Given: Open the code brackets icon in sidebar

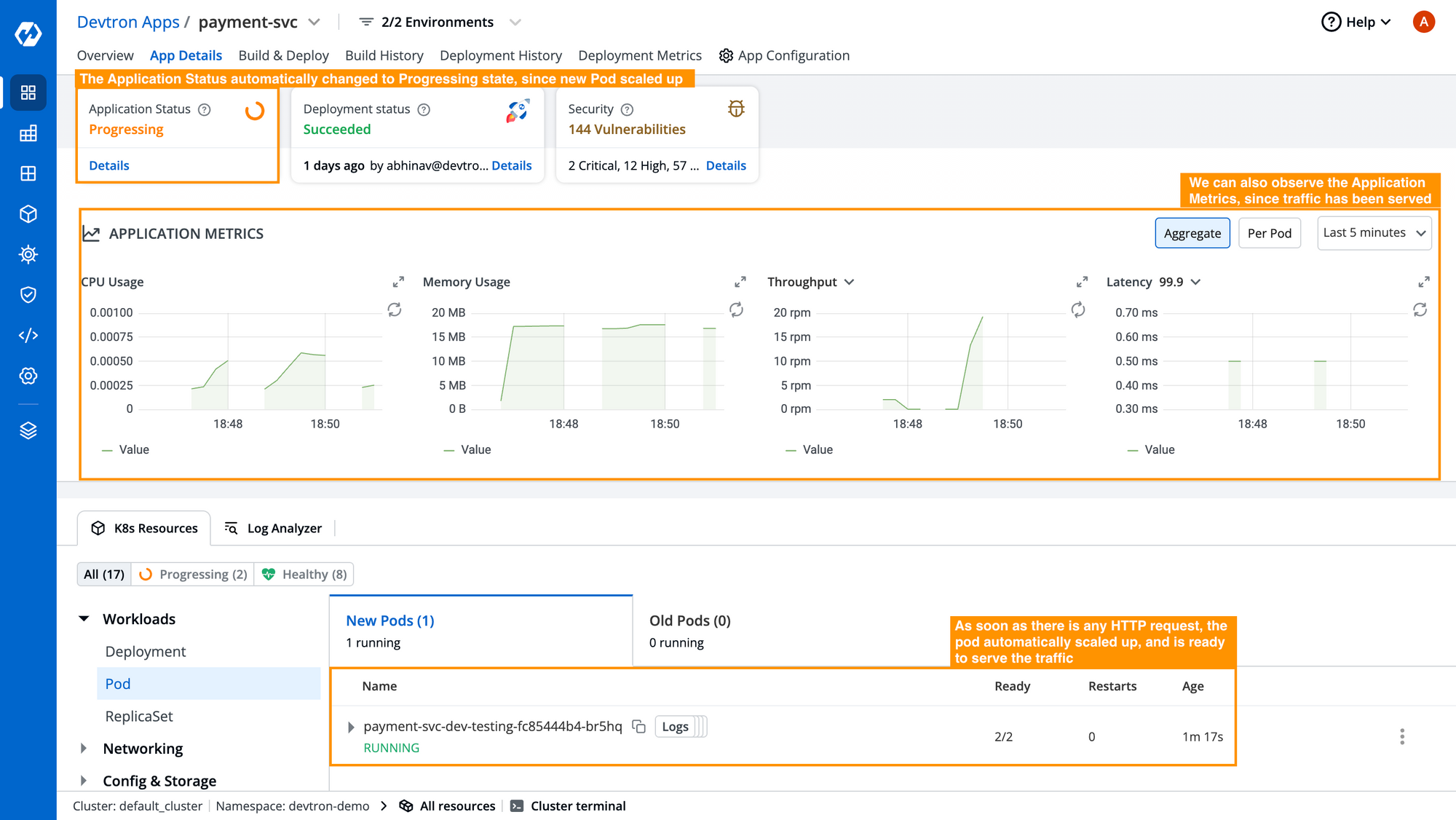Looking at the screenshot, I should pos(28,335).
